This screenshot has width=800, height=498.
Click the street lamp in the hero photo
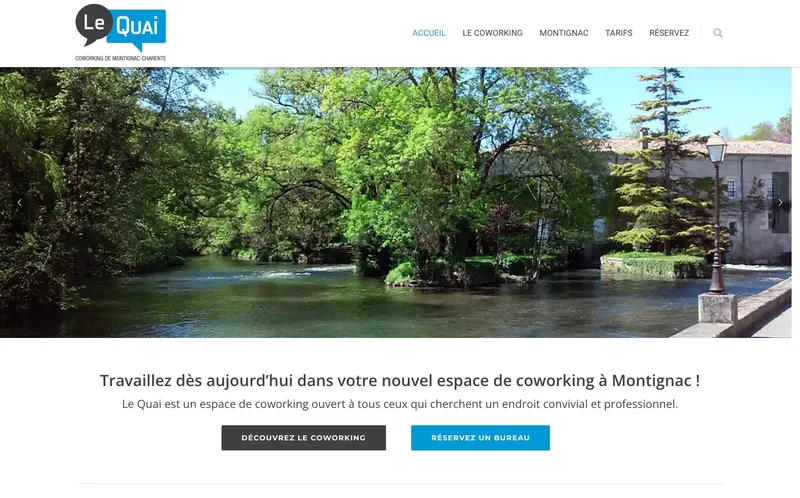coord(716,212)
